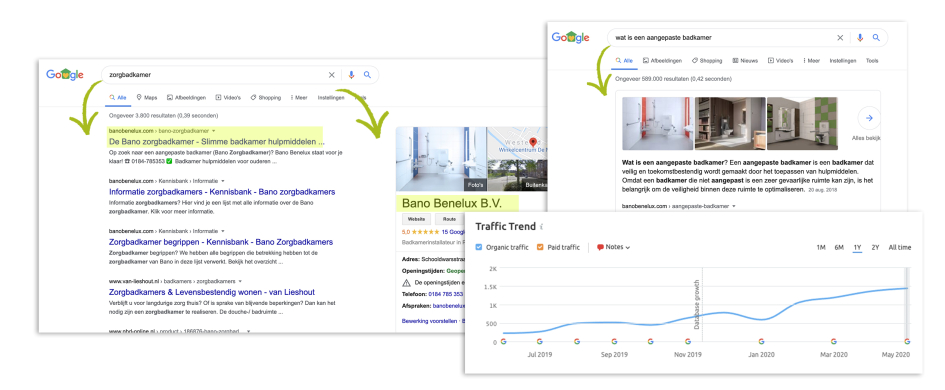
Task: Open 'Meer' menu in zorgbadkamer search window
Action: [x=300, y=98]
